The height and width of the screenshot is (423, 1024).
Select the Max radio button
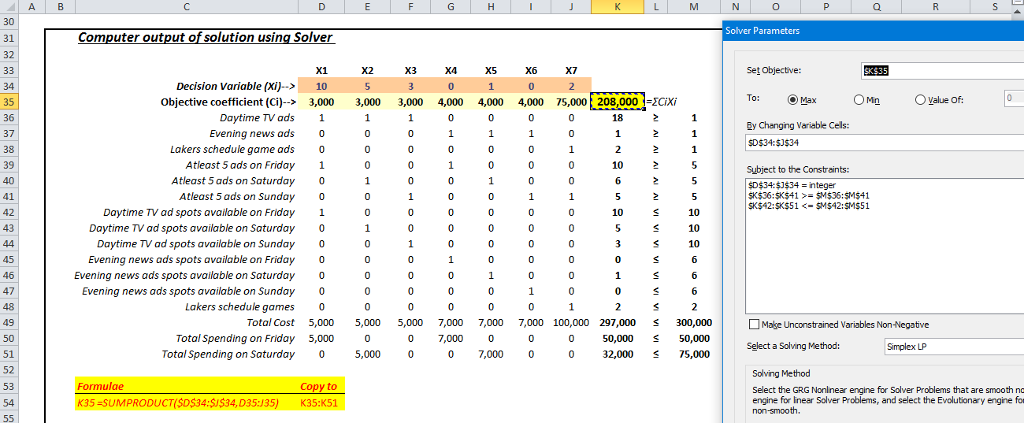pyautogui.click(x=796, y=100)
